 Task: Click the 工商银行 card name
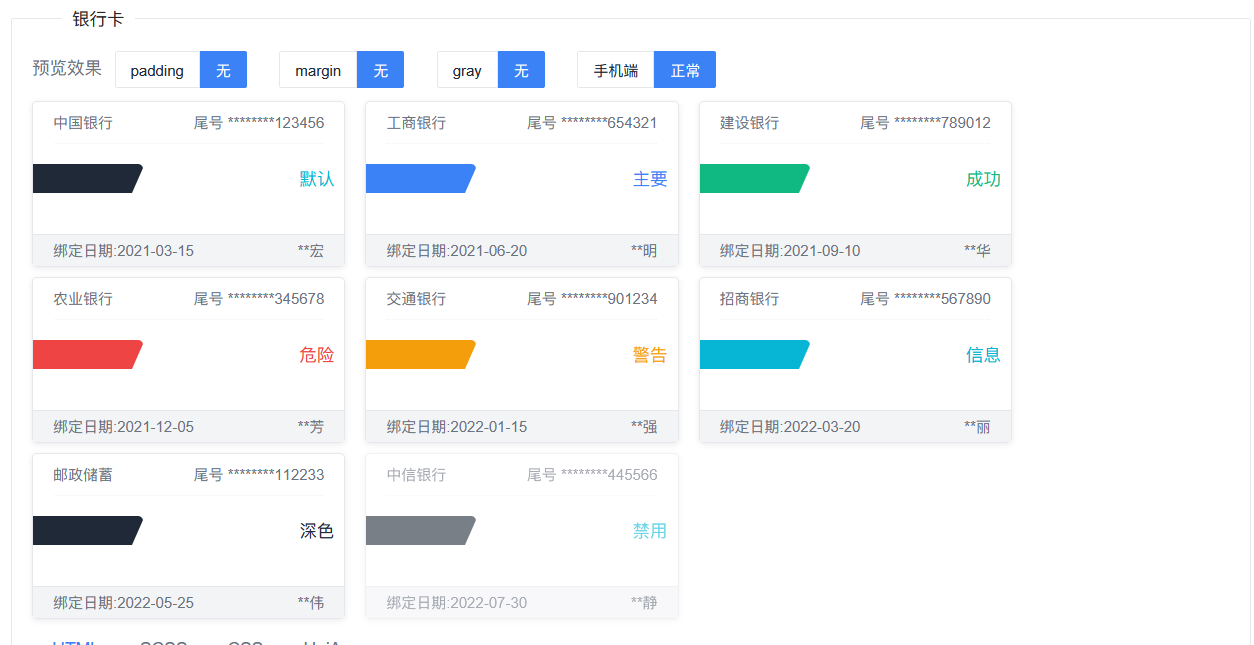click(x=416, y=123)
